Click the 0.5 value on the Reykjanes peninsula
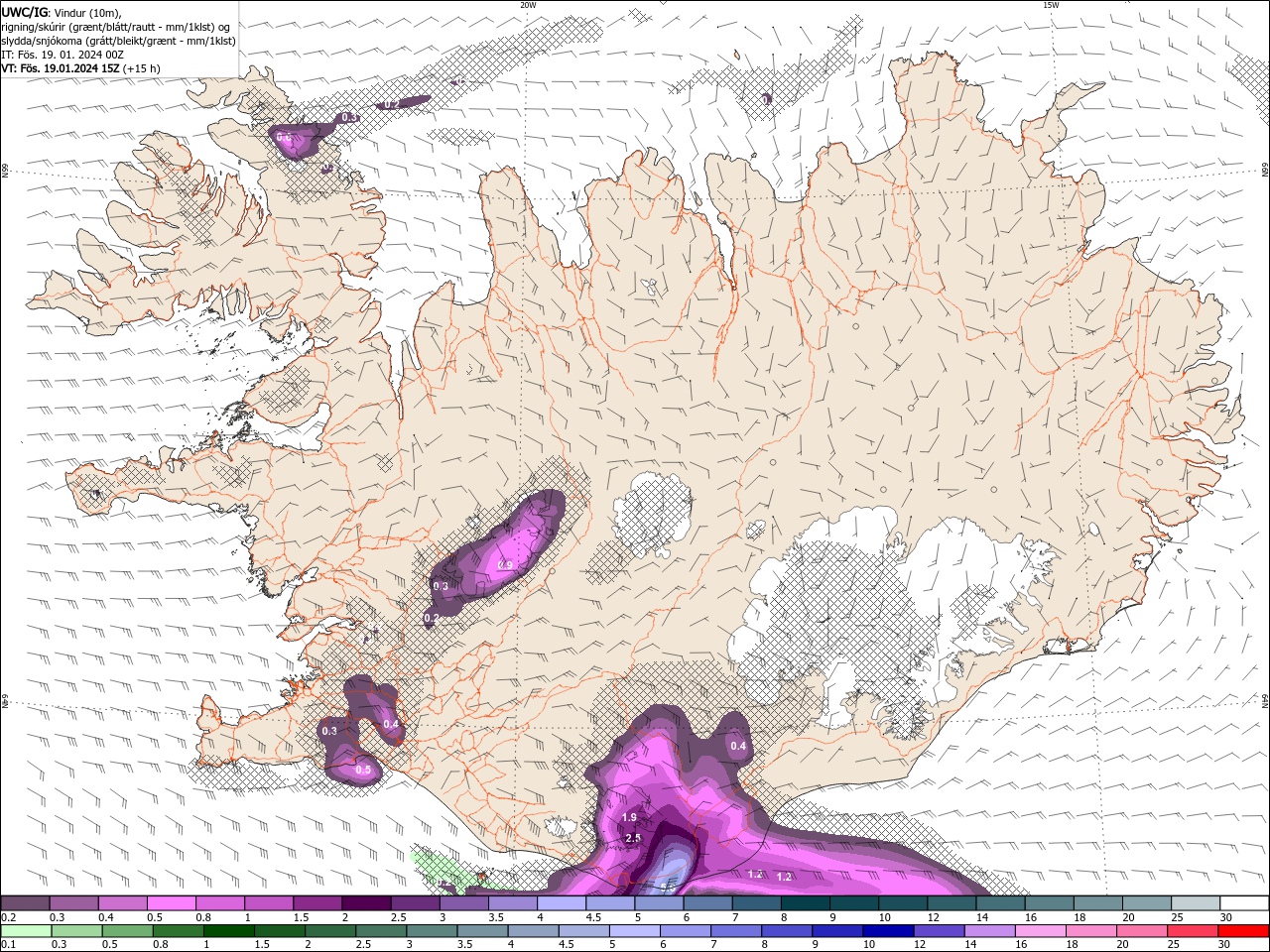 (x=363, y=771)
